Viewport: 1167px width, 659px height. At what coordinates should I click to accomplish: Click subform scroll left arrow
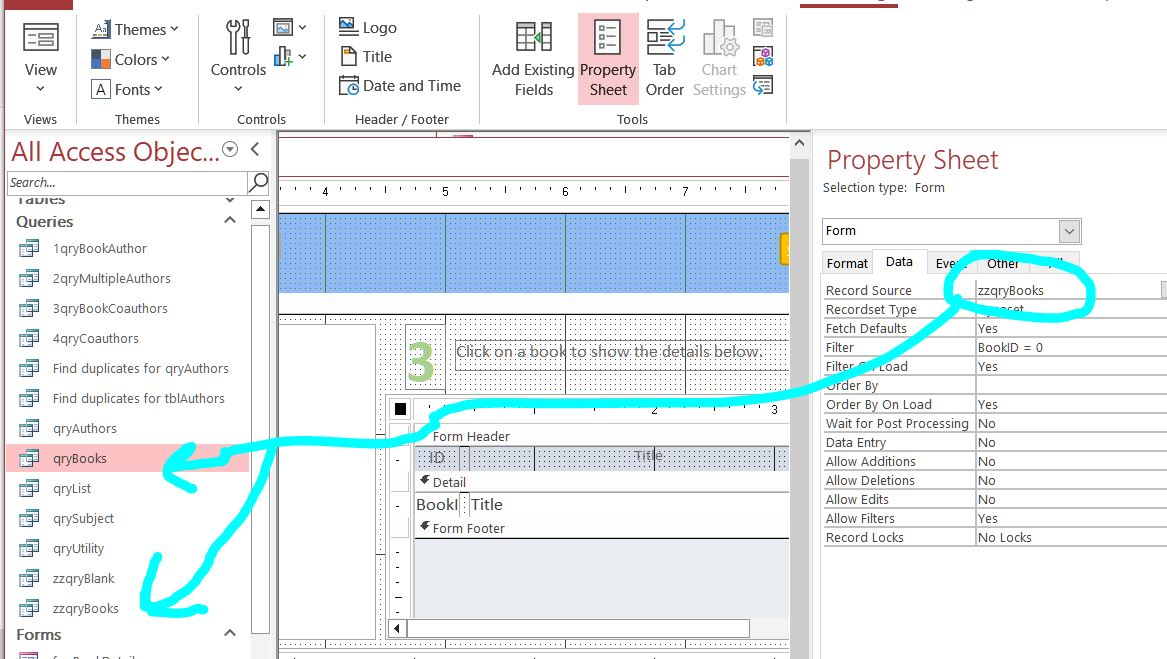[x=397, y=628]
